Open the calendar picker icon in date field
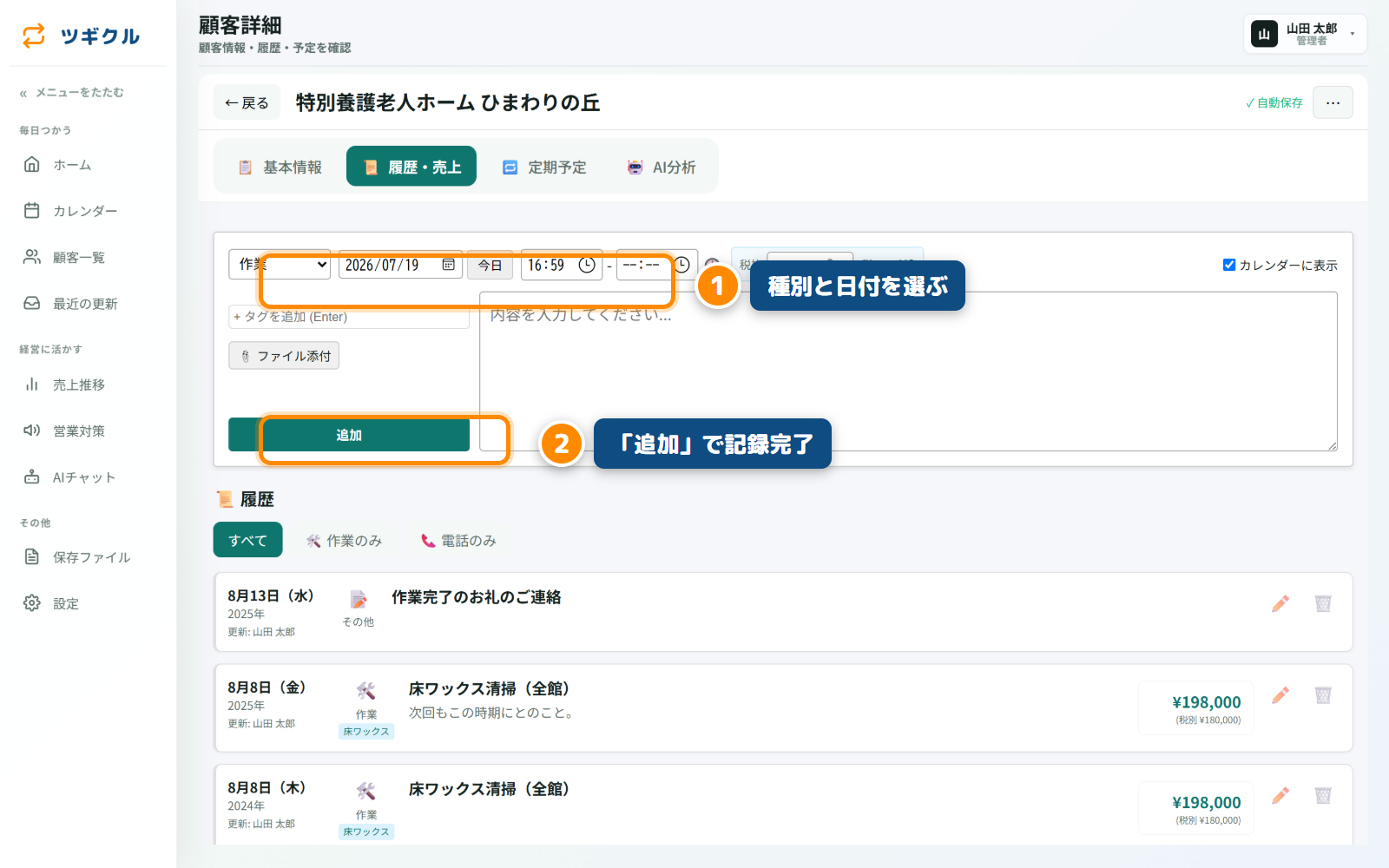This screenshot has height=868, width=1389. point(448,265)
